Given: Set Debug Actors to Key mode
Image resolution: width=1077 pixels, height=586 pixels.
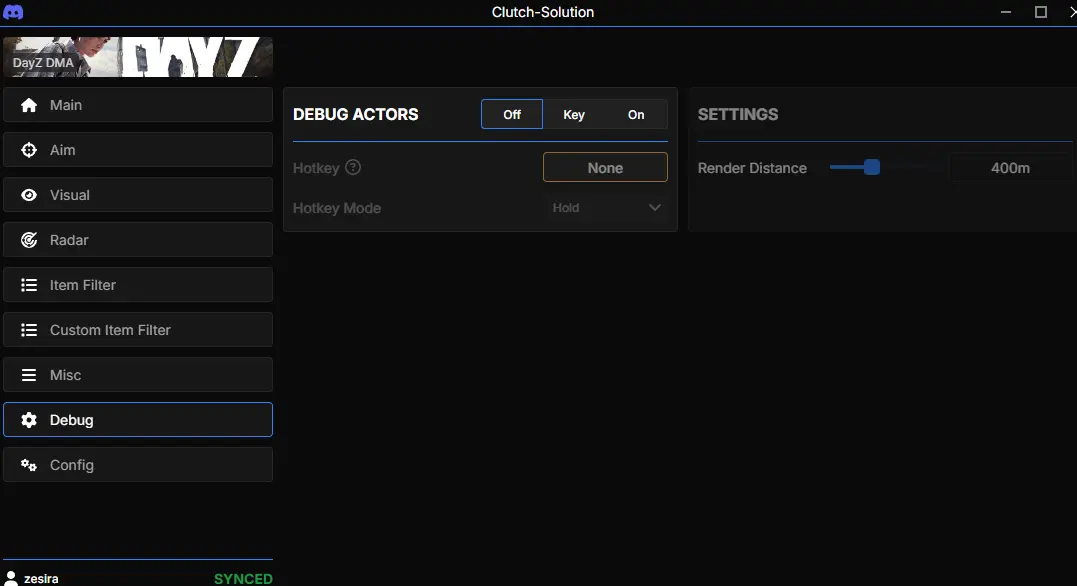Looking at the screenshot, I should pyautogui.click(x=574, y=114).
